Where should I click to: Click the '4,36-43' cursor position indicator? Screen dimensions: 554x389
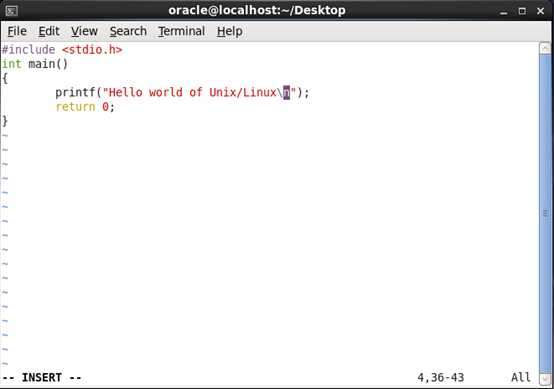[441, 378]
